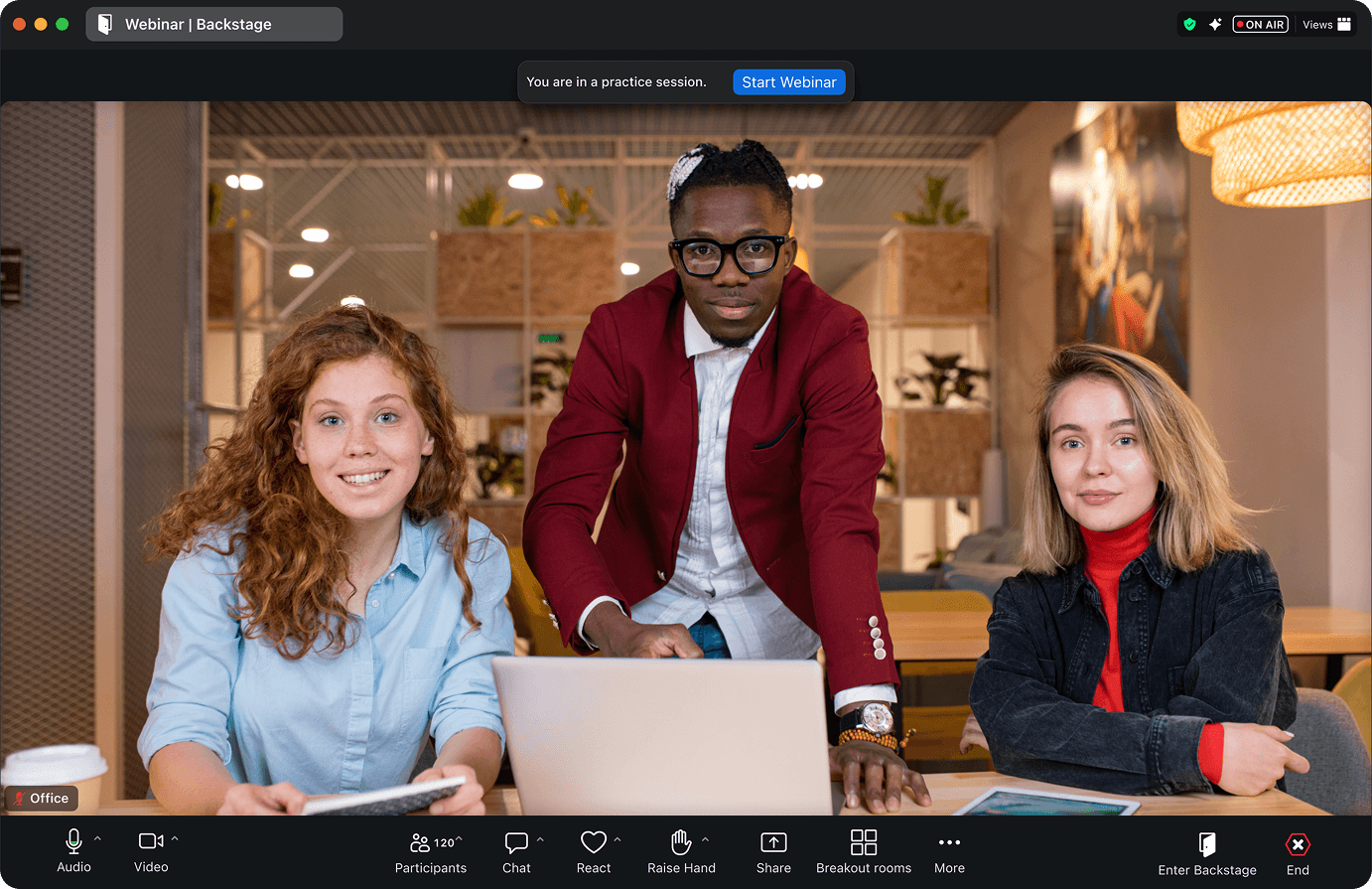Send a React heart reaction
1372x889 pixels.
[x=594, y=852]
